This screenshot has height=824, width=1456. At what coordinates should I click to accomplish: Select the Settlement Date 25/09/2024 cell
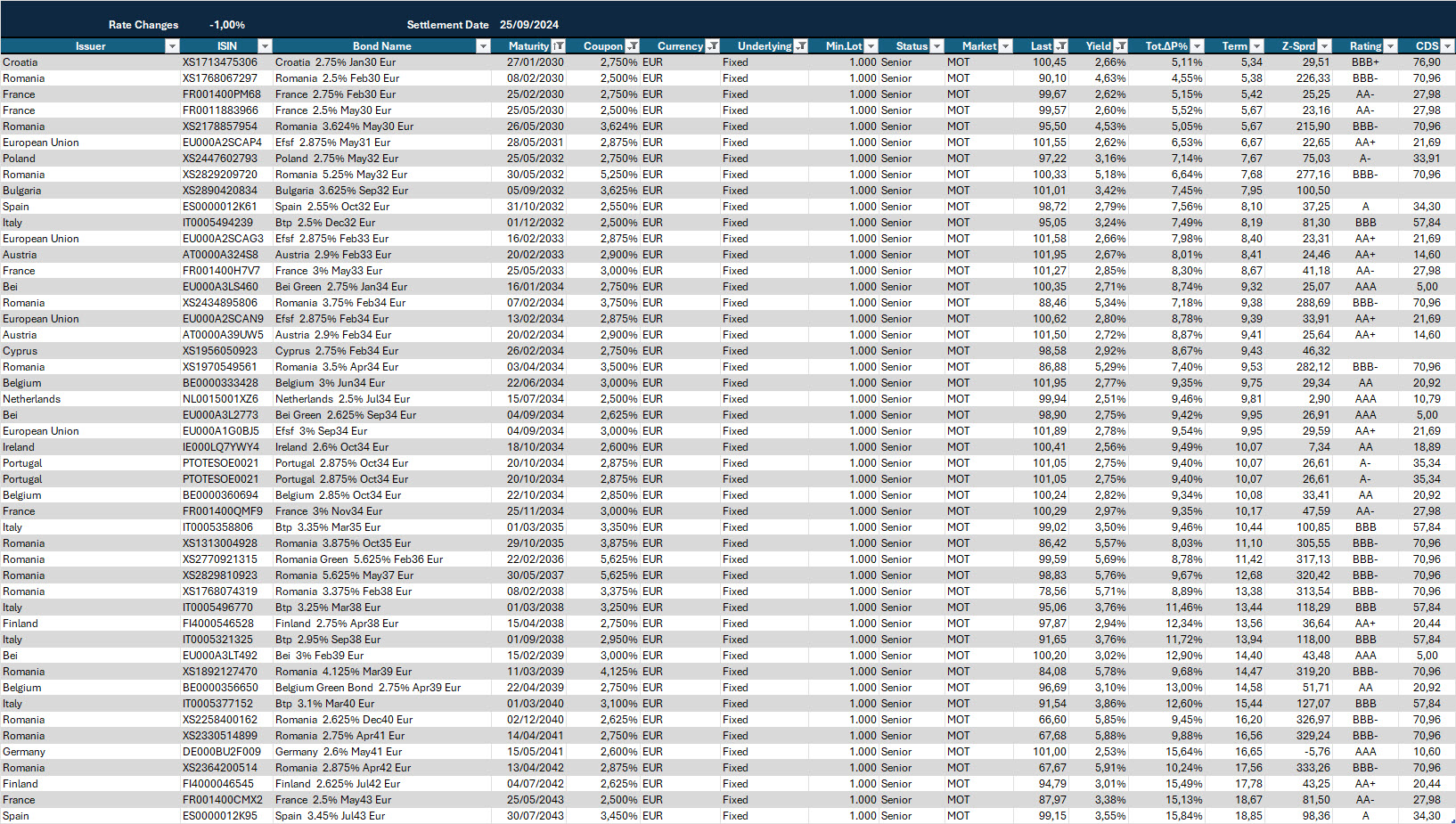pyautogui.click(x=529, y=25)
